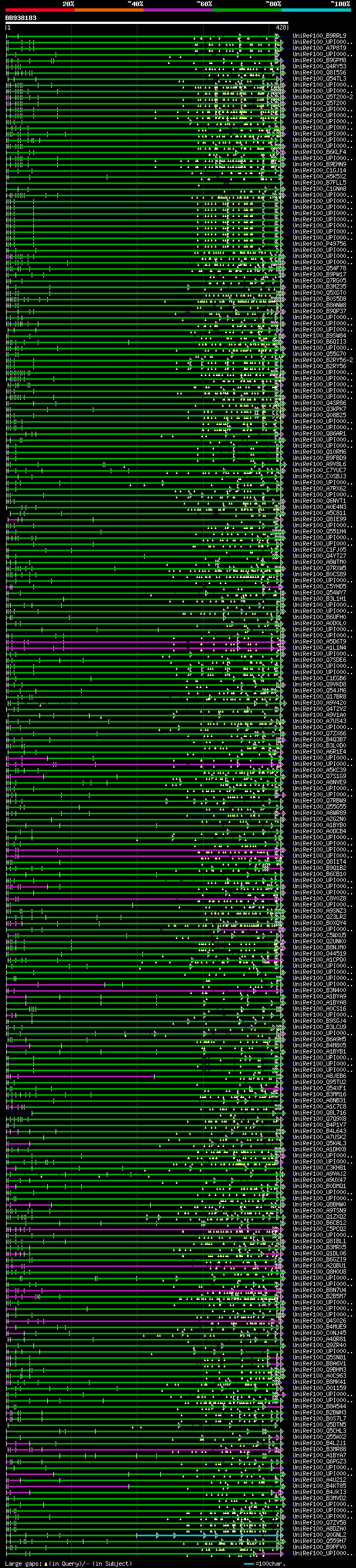Select the query name BB938183

[x=21, y=18]
